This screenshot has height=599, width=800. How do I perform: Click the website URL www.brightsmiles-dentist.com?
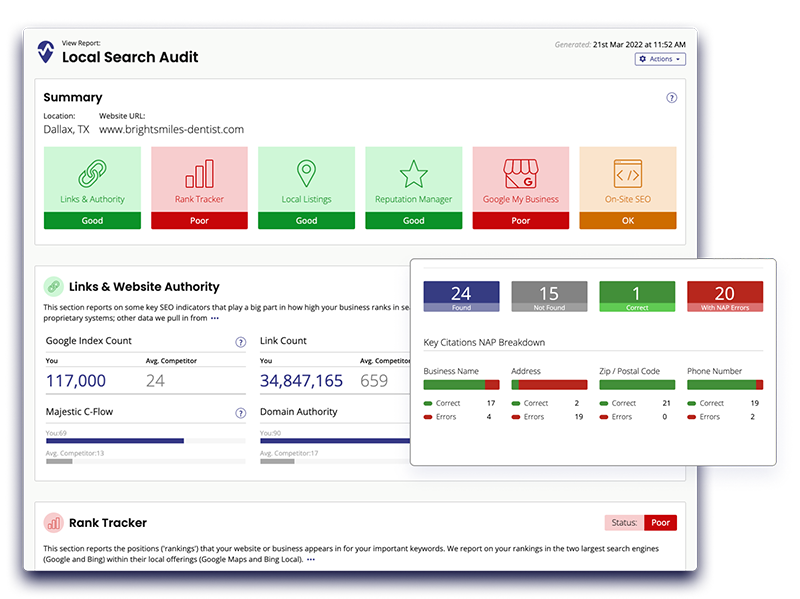click(x=171, y=129)
